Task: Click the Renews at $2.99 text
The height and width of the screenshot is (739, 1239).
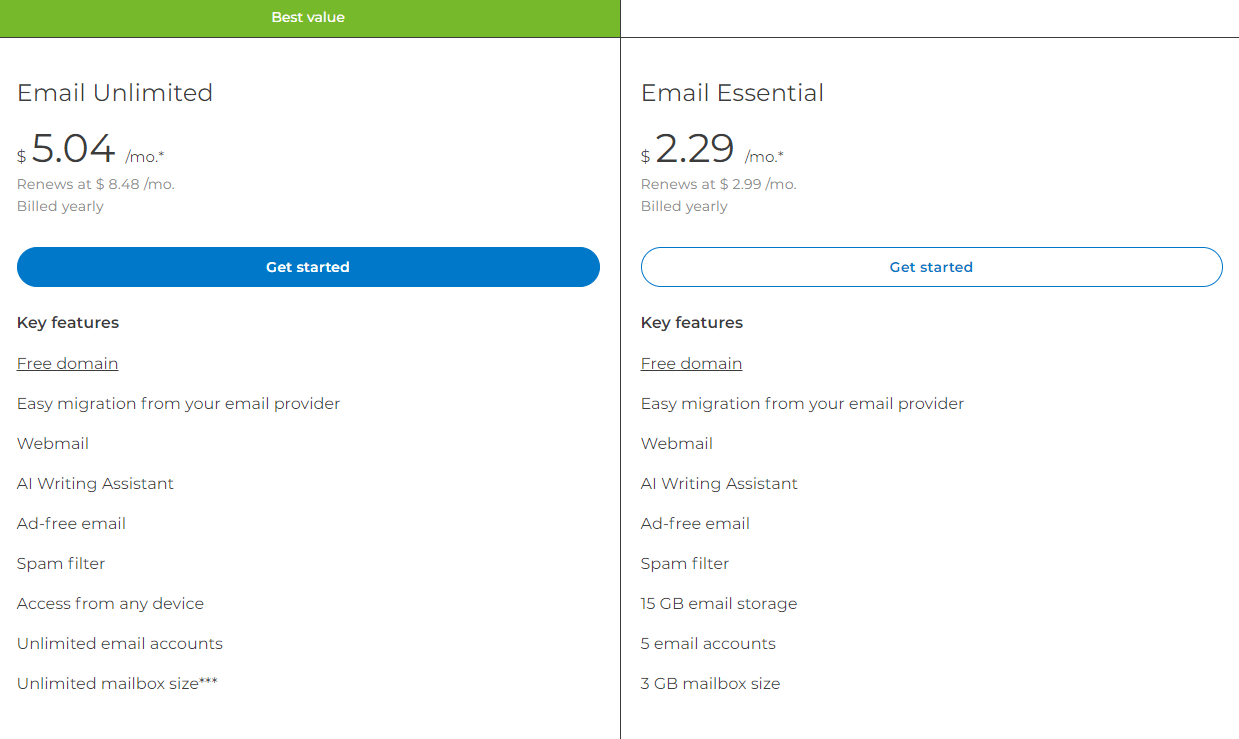Action: pyautogui.click(x=718, y=184)
